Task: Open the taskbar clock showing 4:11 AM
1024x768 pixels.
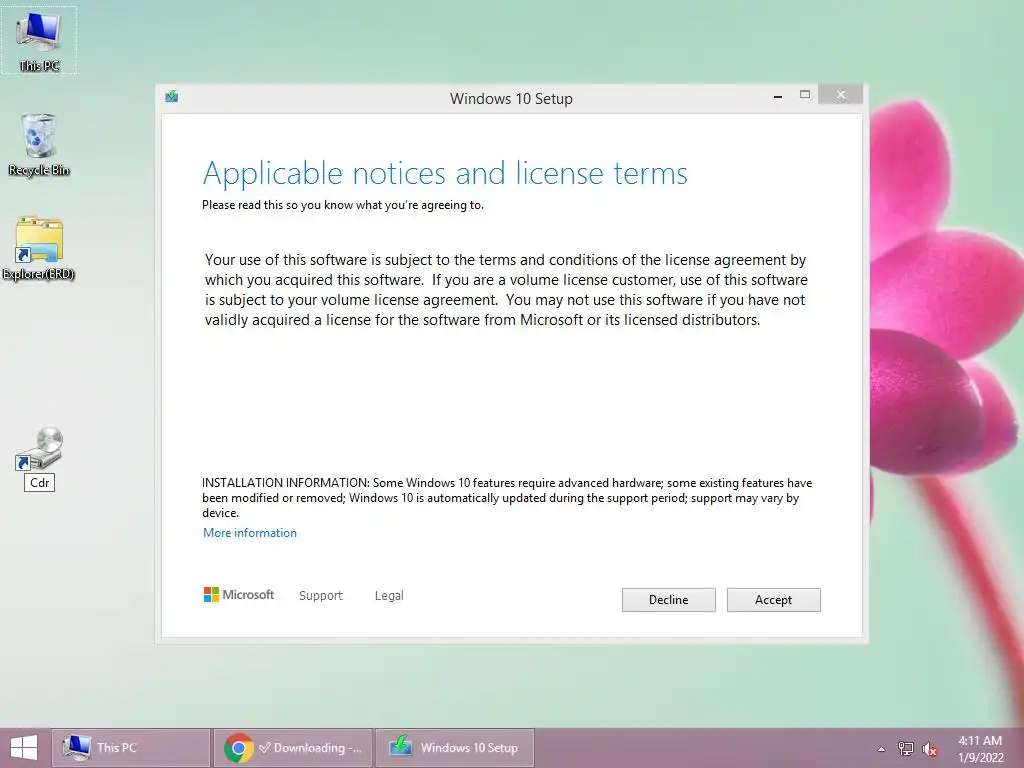Action: pos(980,748)
